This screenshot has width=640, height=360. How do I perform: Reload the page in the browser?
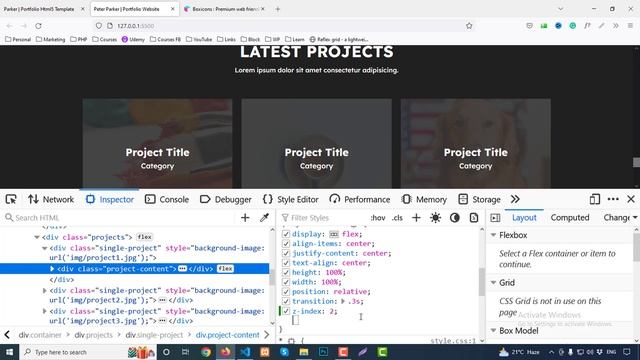[x=38, y=26]
